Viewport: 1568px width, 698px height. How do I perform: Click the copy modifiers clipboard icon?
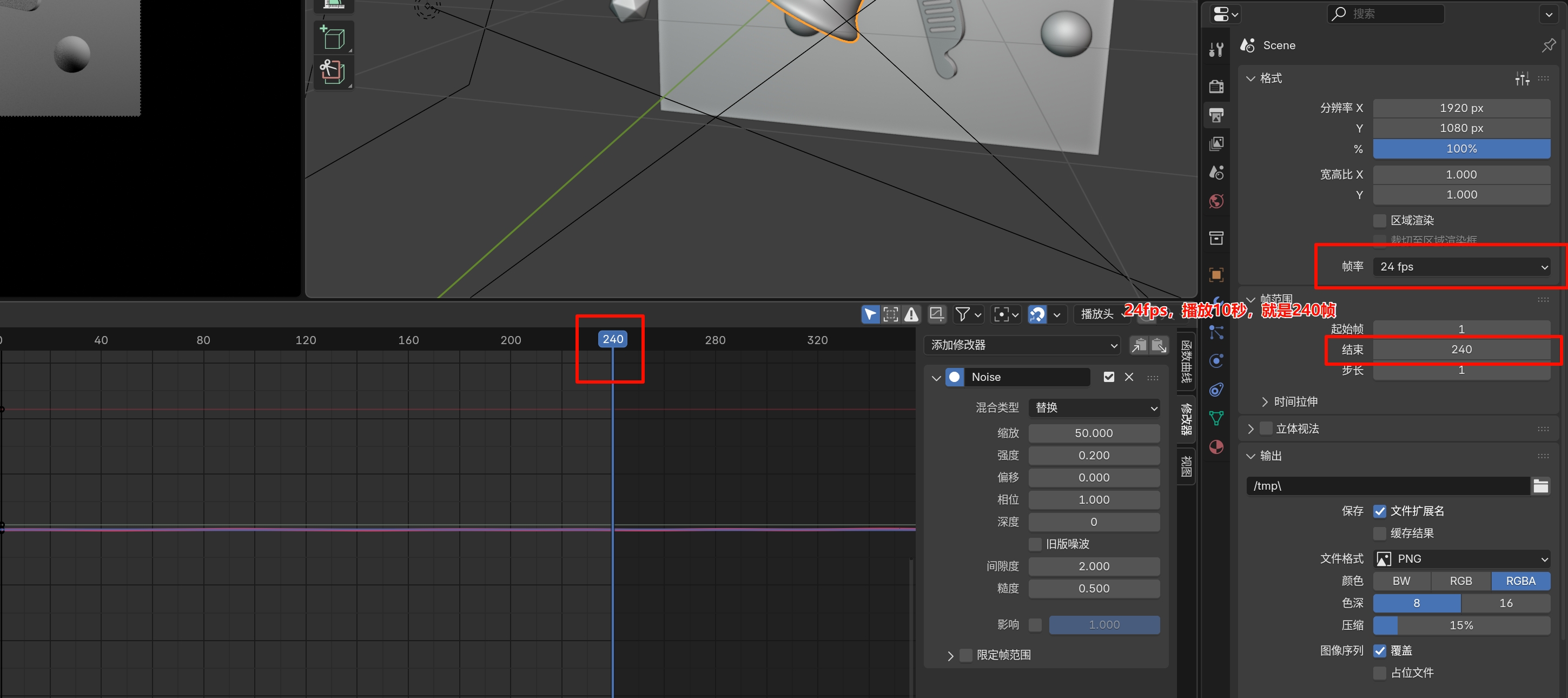pyautogui.click(x=1138, y=345)
